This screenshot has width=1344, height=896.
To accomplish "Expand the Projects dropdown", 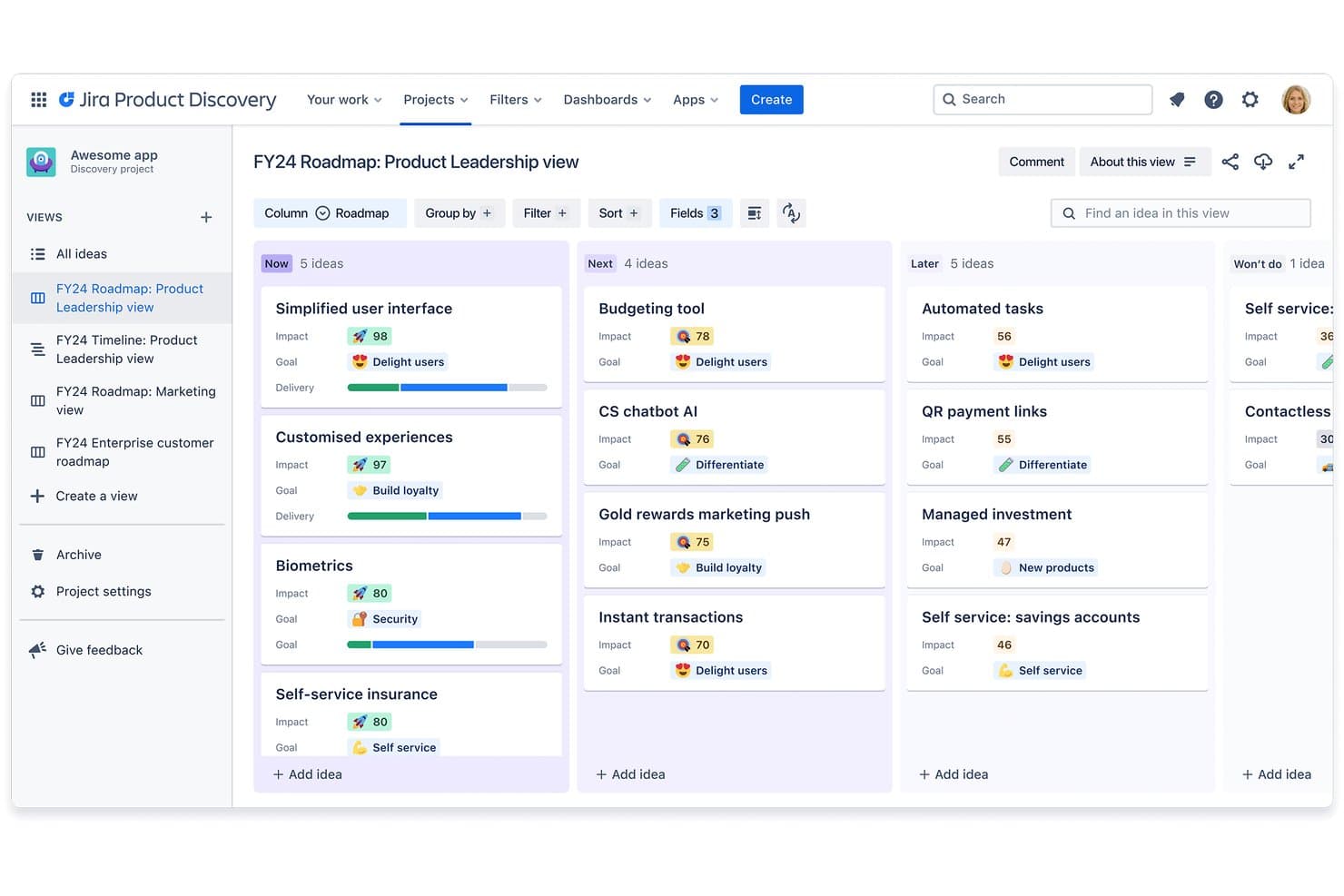I will [436, 100].
